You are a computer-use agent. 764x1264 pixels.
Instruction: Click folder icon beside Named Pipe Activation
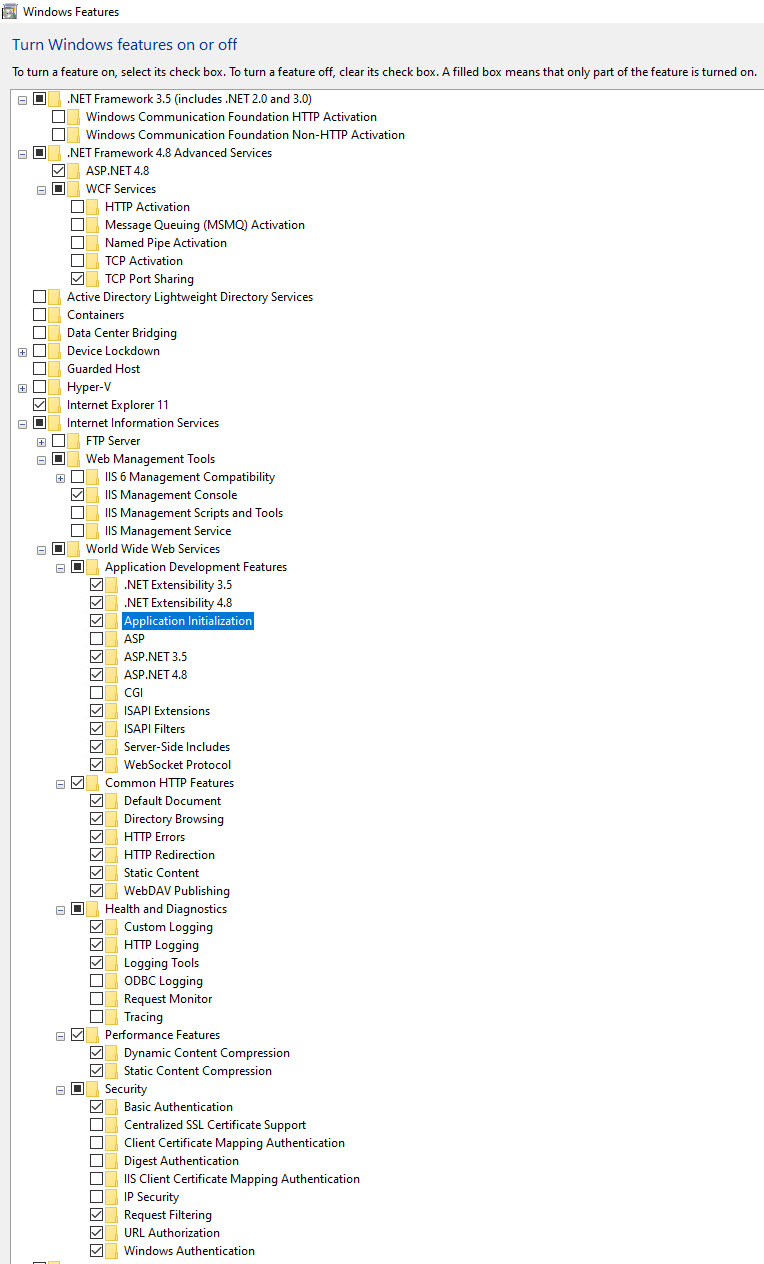[x=93, y=243]
